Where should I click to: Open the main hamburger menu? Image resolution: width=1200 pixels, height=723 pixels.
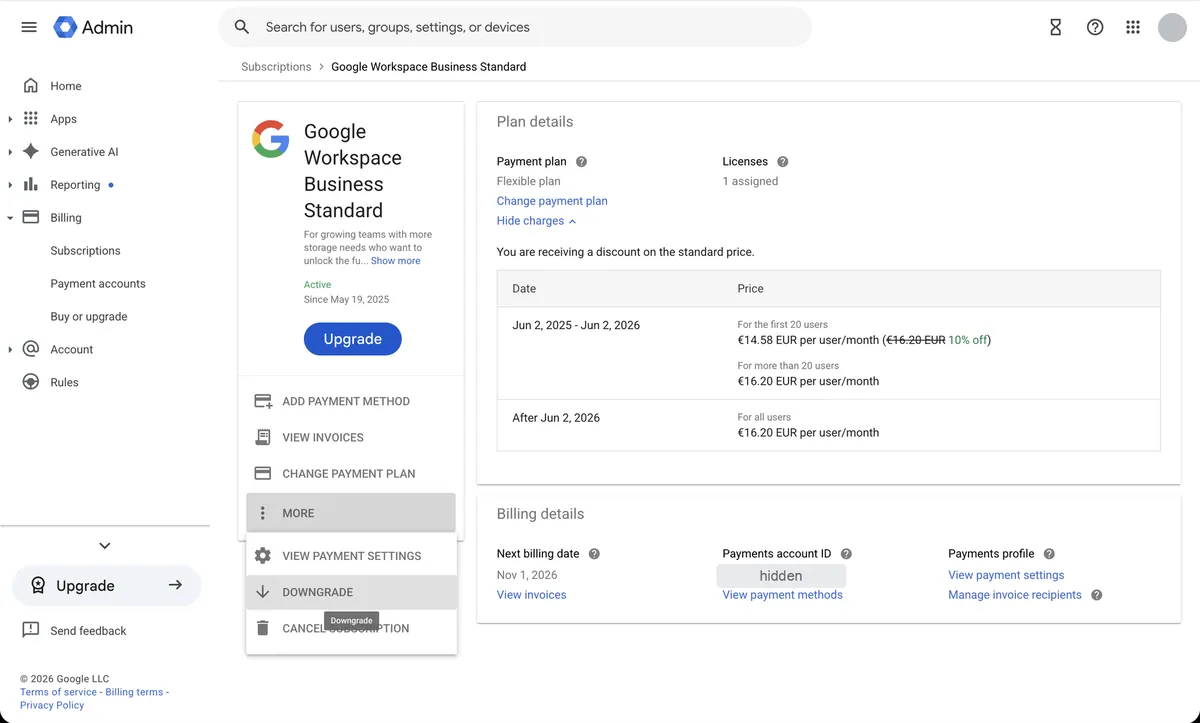point(29,27)
